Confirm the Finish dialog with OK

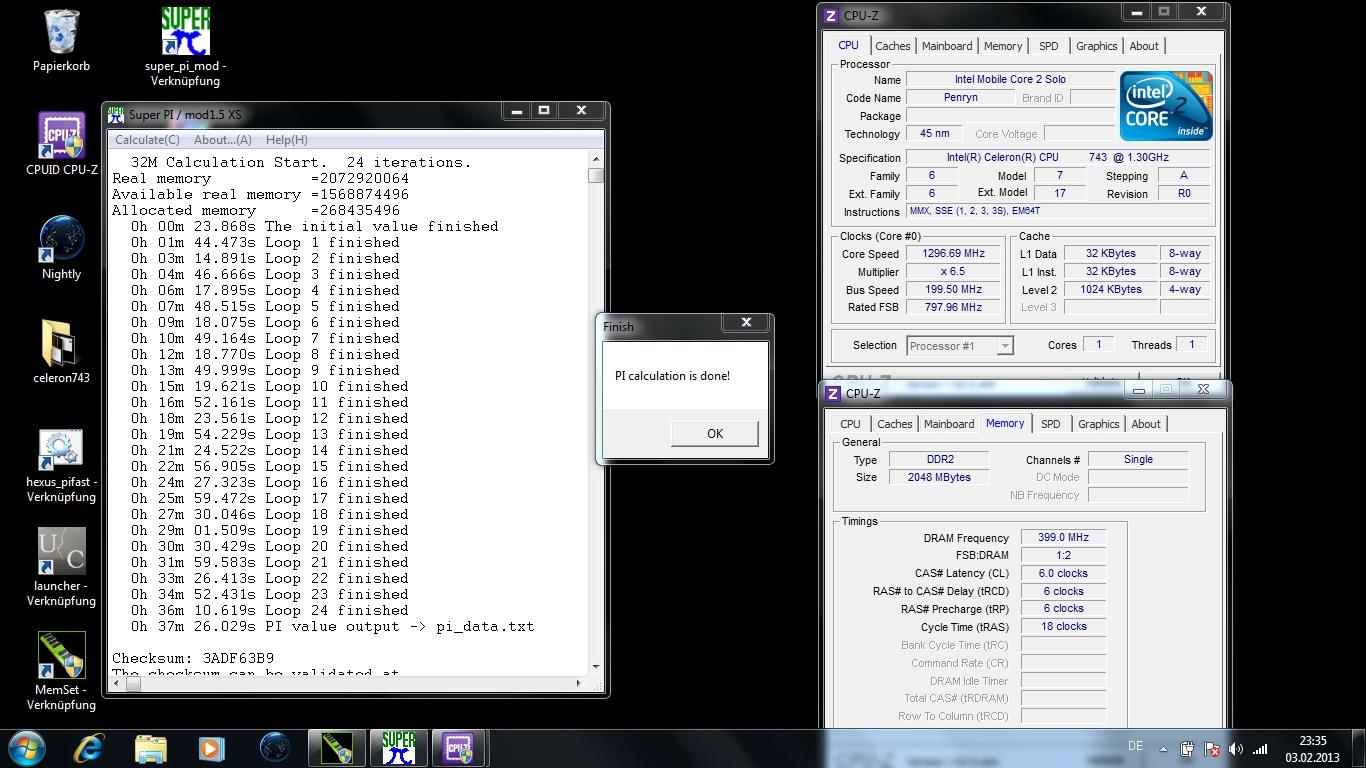click(x=715, y=433)
